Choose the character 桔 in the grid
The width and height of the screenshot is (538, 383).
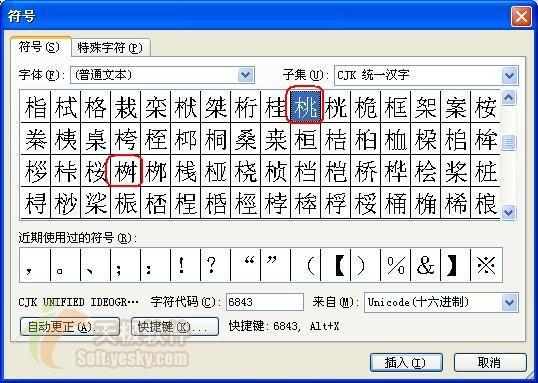click(x=336, y=139)
